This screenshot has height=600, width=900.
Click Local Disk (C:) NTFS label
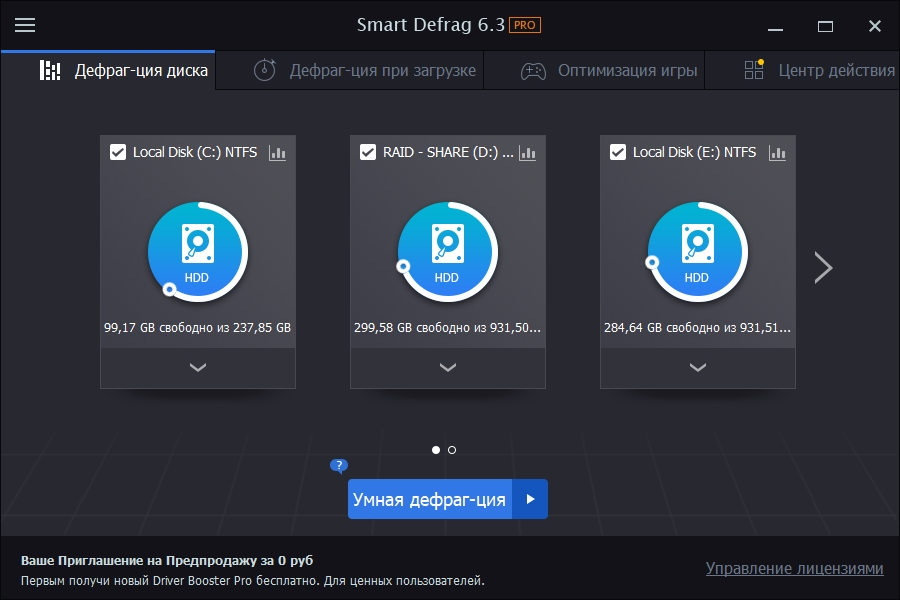[195, 152]
